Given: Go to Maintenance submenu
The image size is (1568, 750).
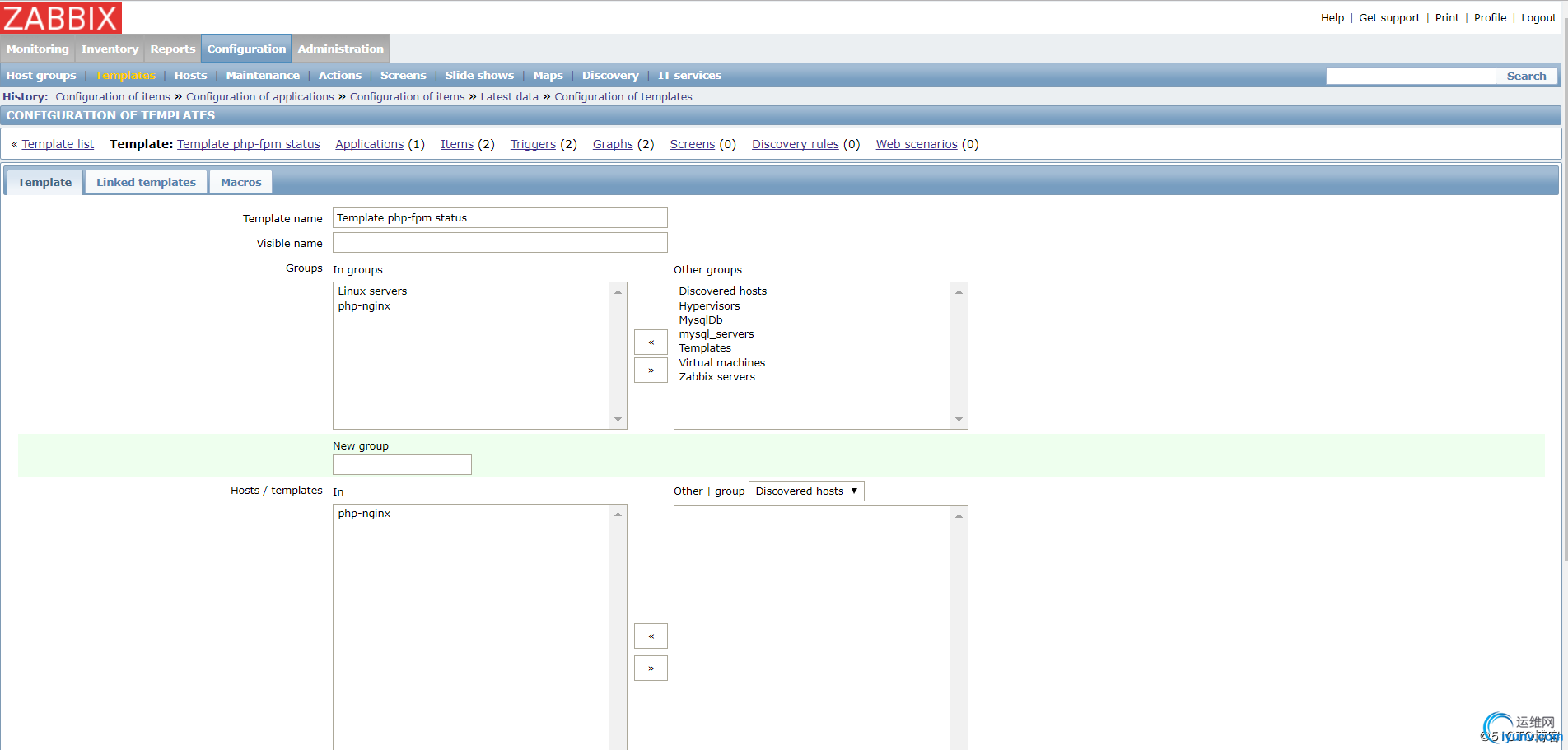Looking at the screenshot, I should click(x=263, y=76).
